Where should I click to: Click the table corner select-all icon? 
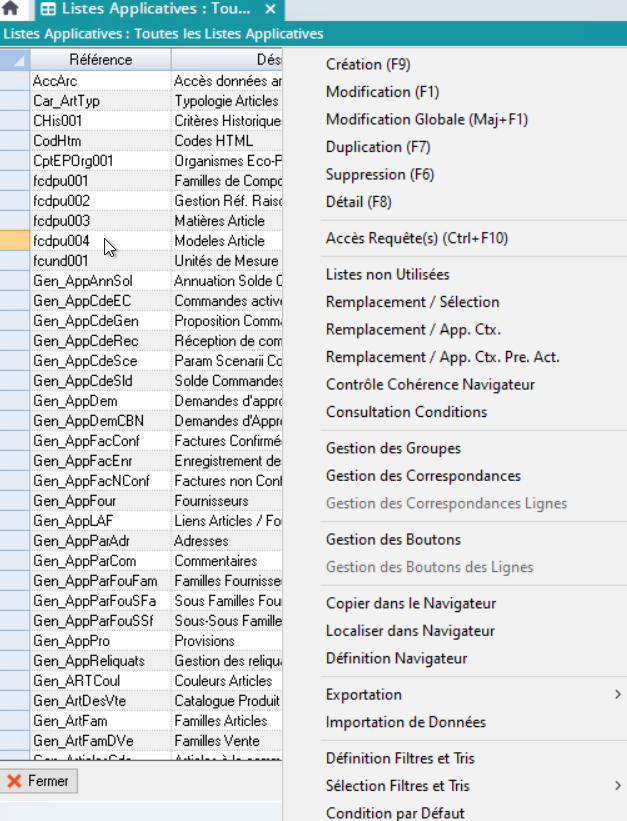pos(15,60)
